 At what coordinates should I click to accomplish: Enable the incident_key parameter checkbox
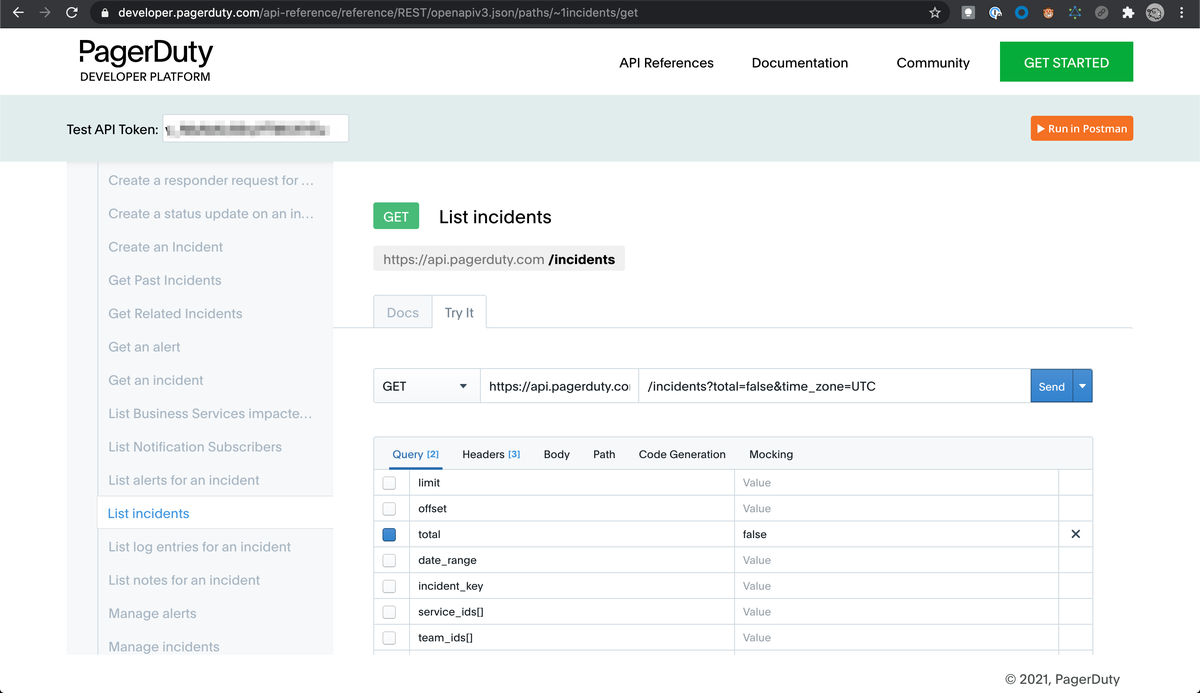[x=389, y=586]
